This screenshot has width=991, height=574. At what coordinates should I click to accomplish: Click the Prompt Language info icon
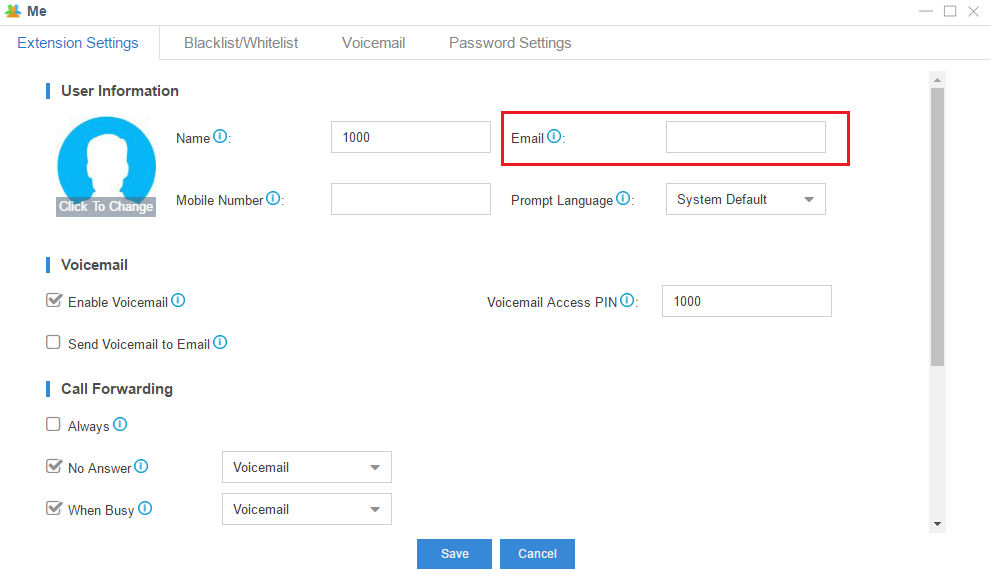pos(623,198)
